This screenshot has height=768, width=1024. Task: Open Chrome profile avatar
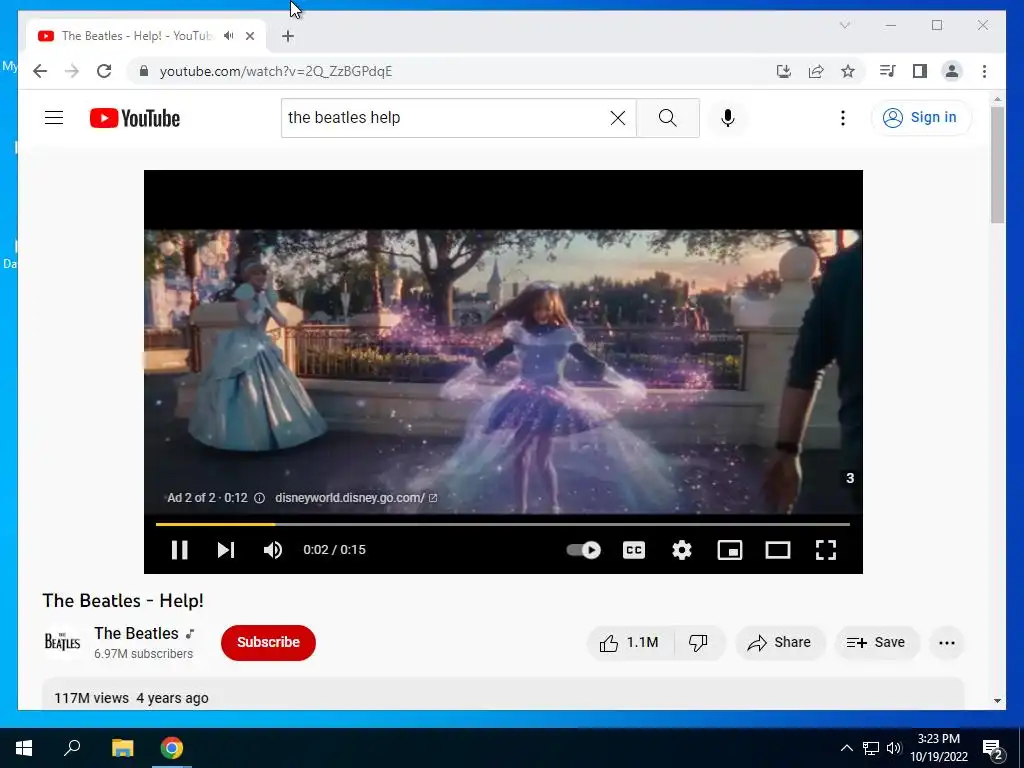pos(952,71)
